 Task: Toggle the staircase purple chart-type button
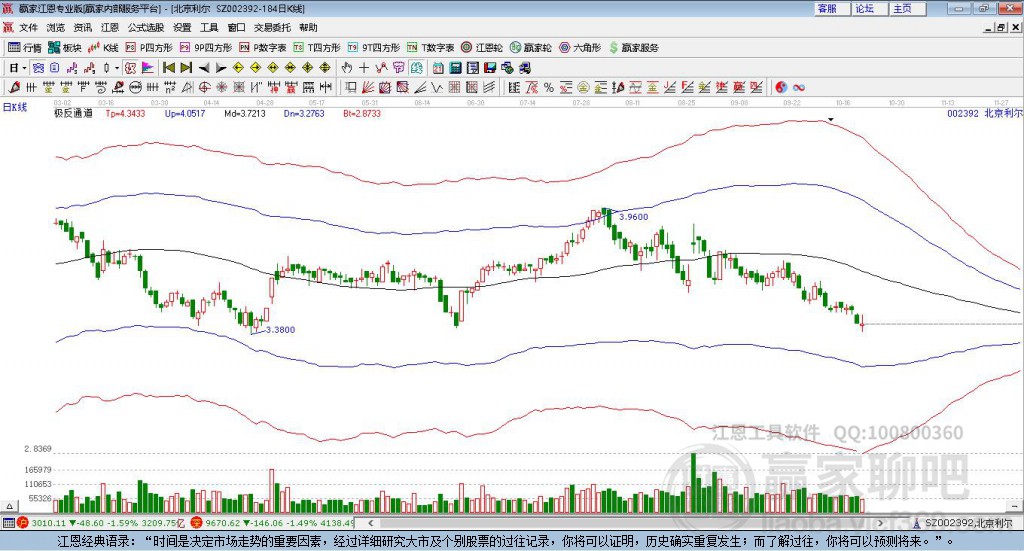pyautogui.click(x=72, y=68)
